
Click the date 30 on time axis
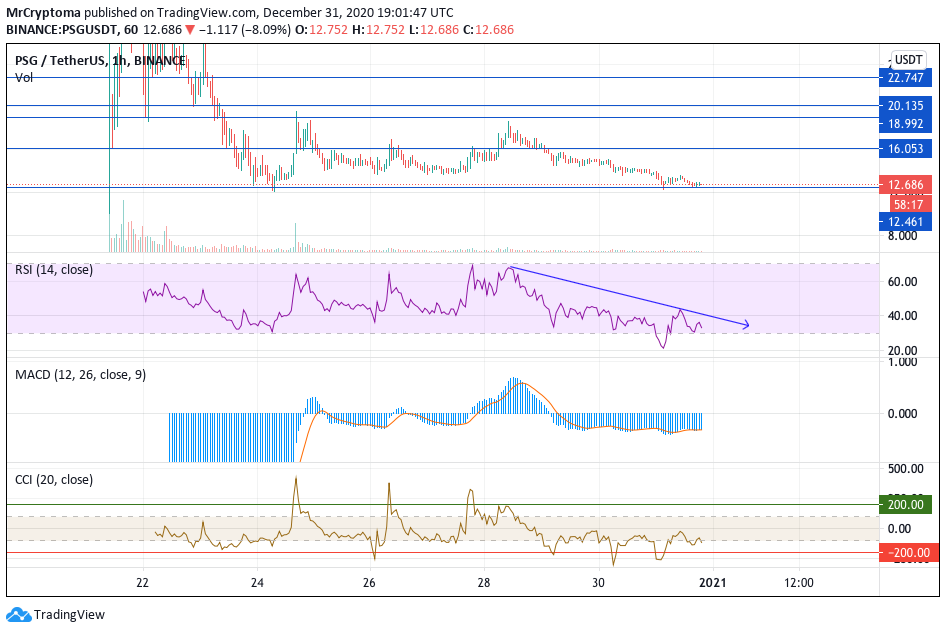598,582
